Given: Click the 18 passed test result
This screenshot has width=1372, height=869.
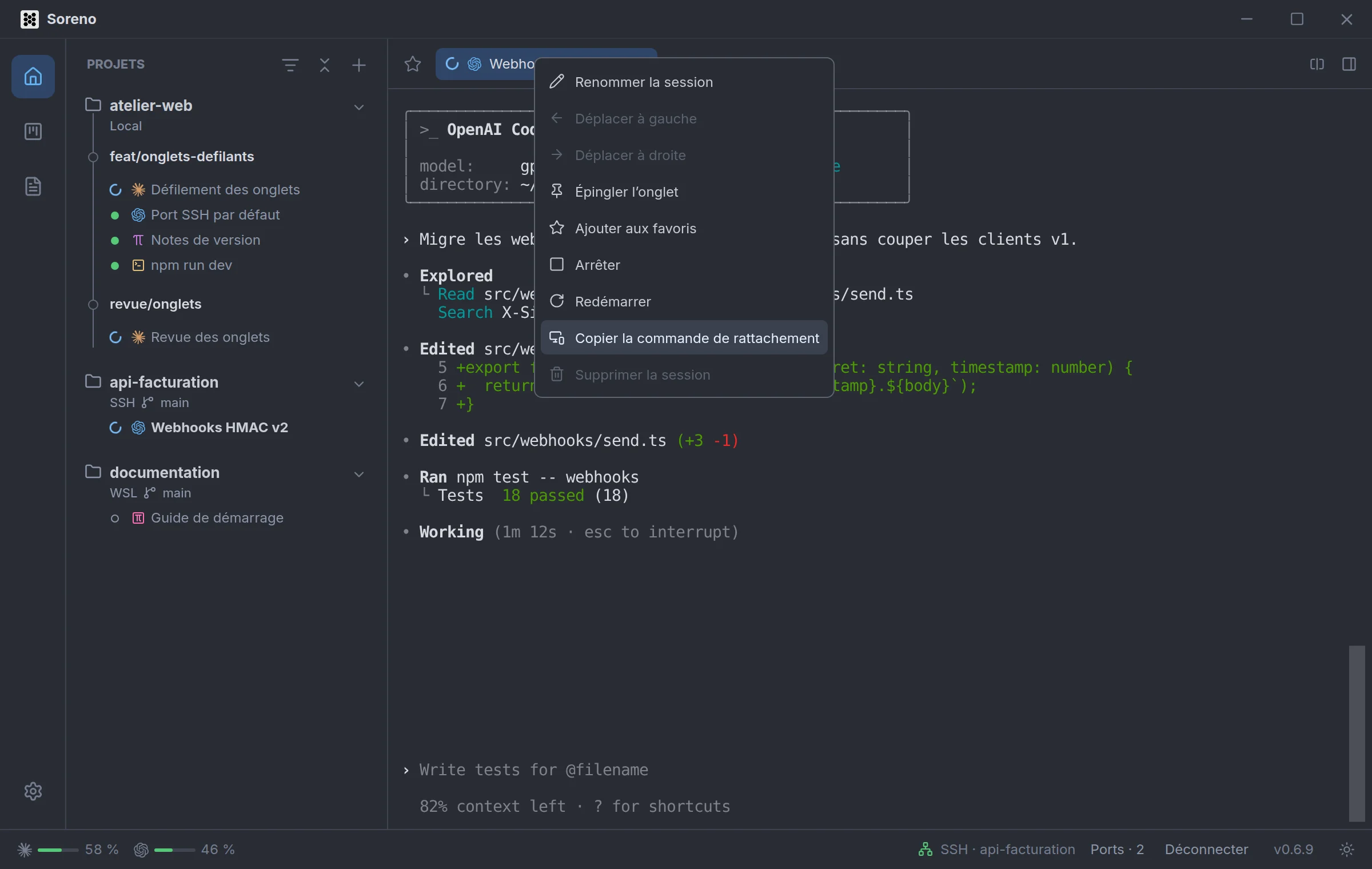Looking at the screenshot, I should tap(543, 496).
